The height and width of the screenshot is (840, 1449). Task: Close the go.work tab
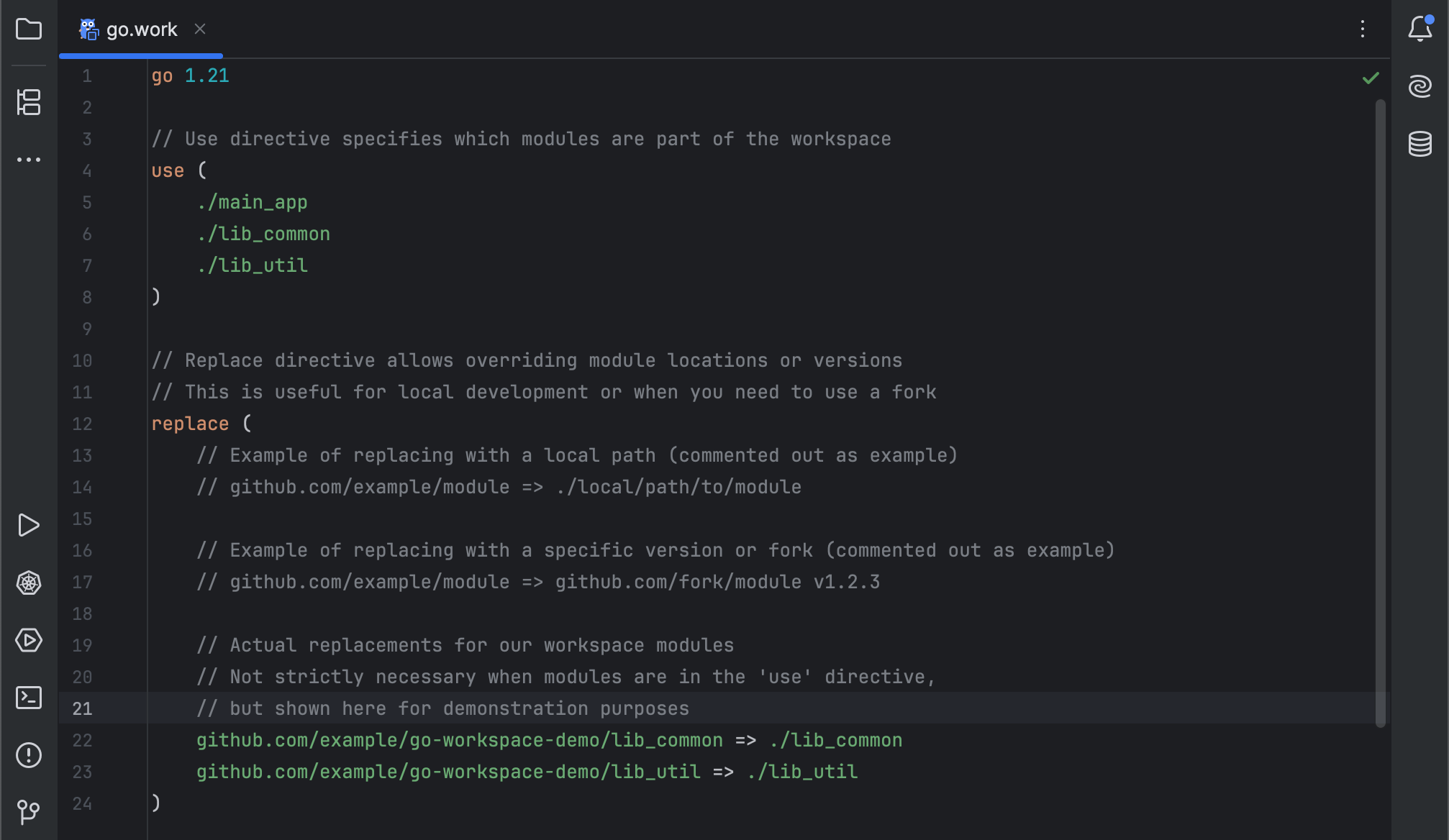[200, 29]
